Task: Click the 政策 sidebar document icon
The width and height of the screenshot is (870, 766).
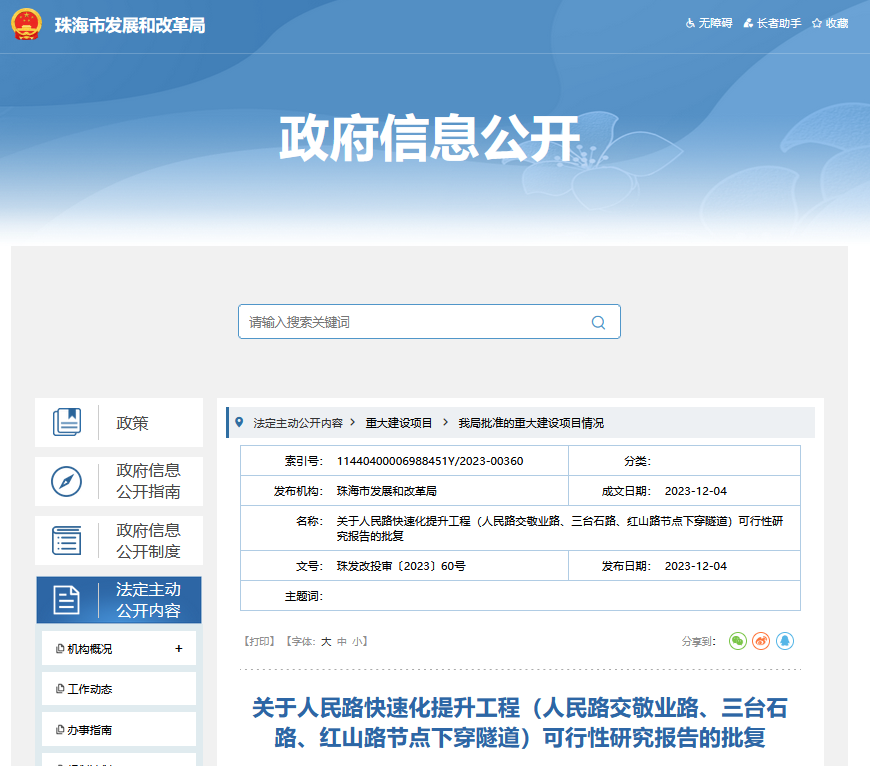Action: tap(68, 422)
